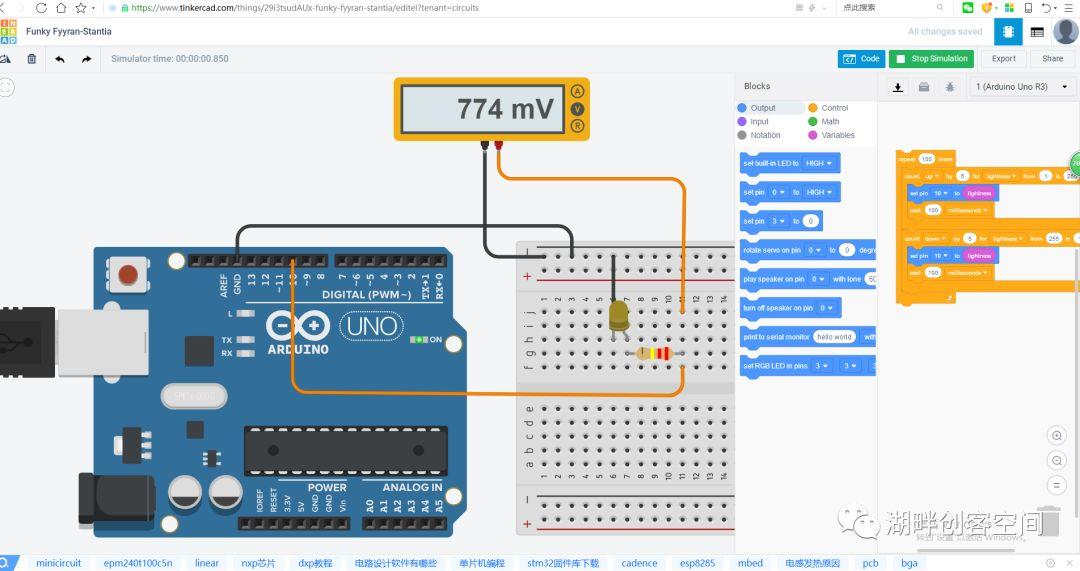This screenshot has width=1080, height=571.
Task: Click the Export button
Action: point(1004,59)
